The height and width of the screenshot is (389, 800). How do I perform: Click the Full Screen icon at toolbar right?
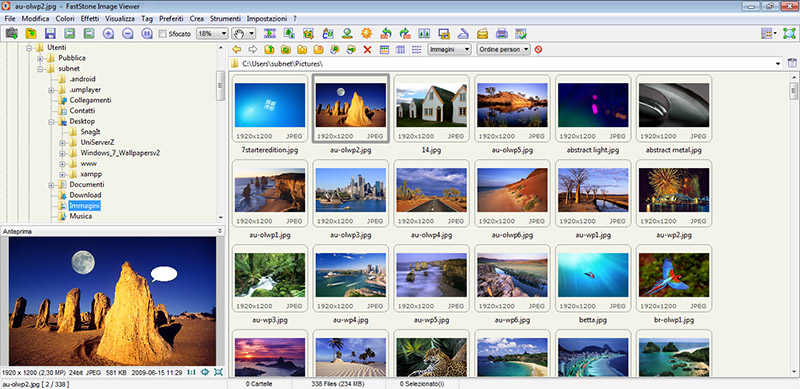coord(789,34)
